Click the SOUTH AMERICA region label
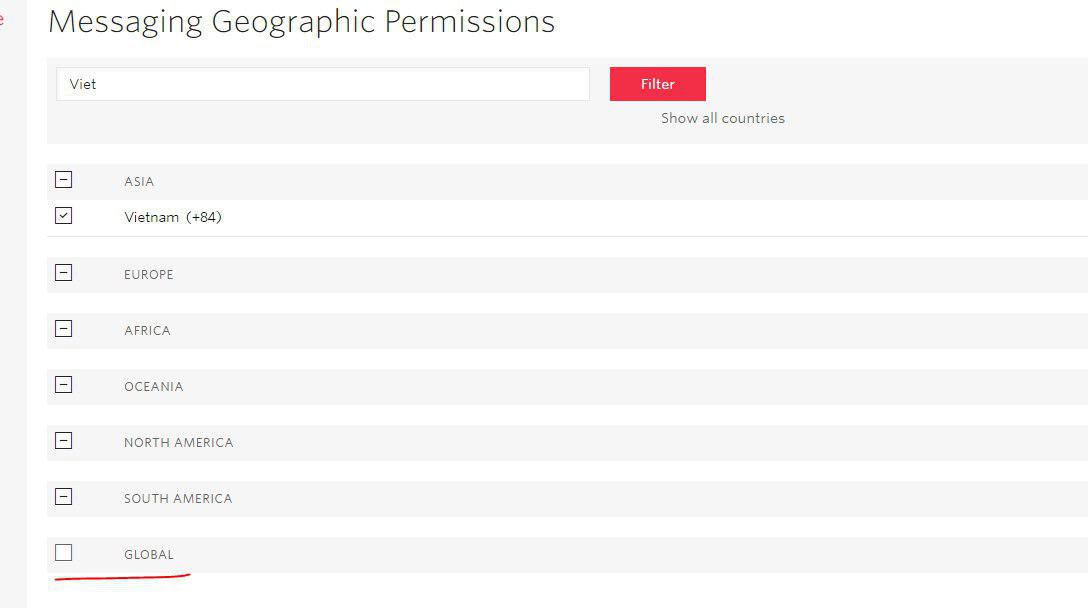1088x608 pixels. click(x=178, y=499)
